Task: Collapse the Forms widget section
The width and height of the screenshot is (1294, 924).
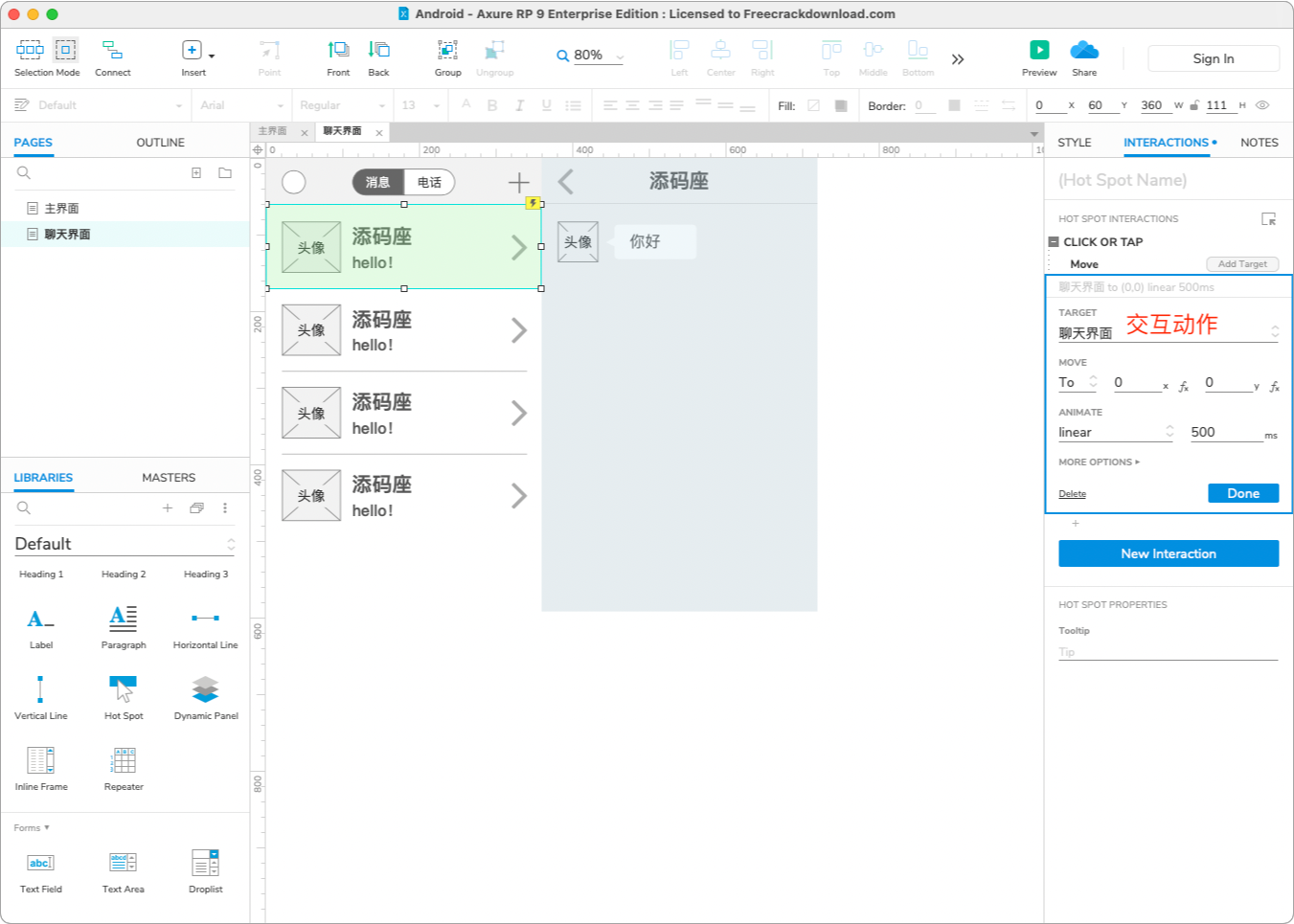Action: pyautogui.click(x=32, y=827)
